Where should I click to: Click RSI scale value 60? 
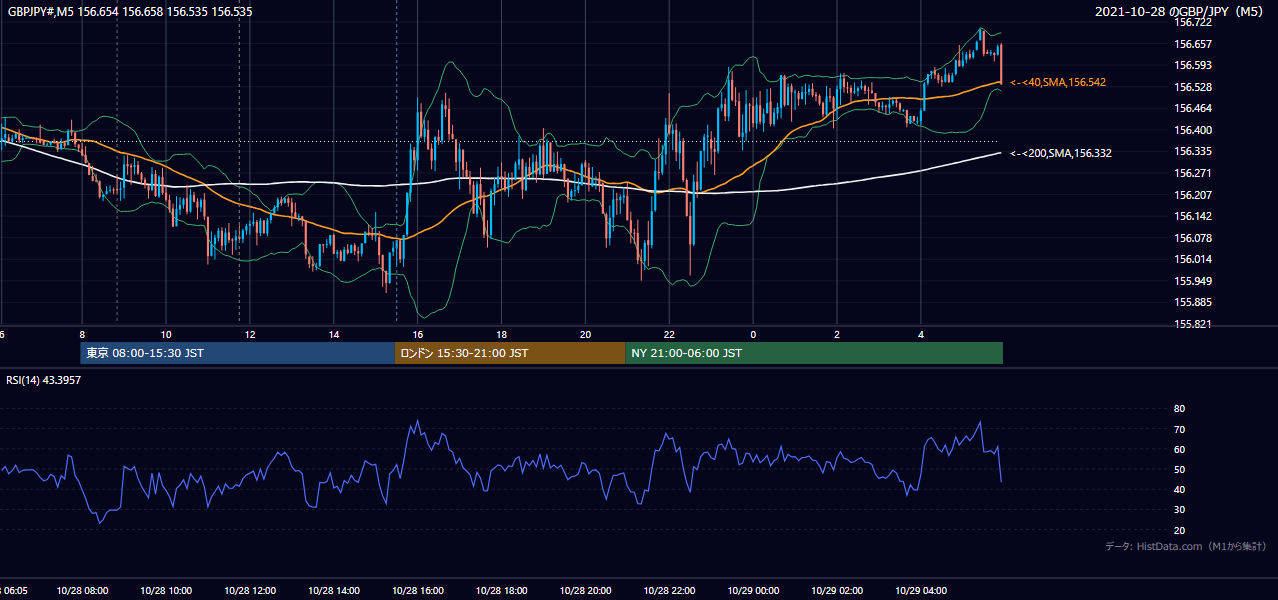1180,450
